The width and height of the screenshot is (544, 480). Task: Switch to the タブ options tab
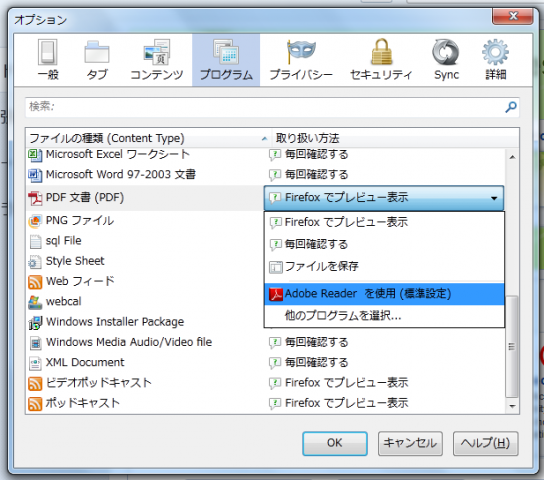[x=97, y=60]
